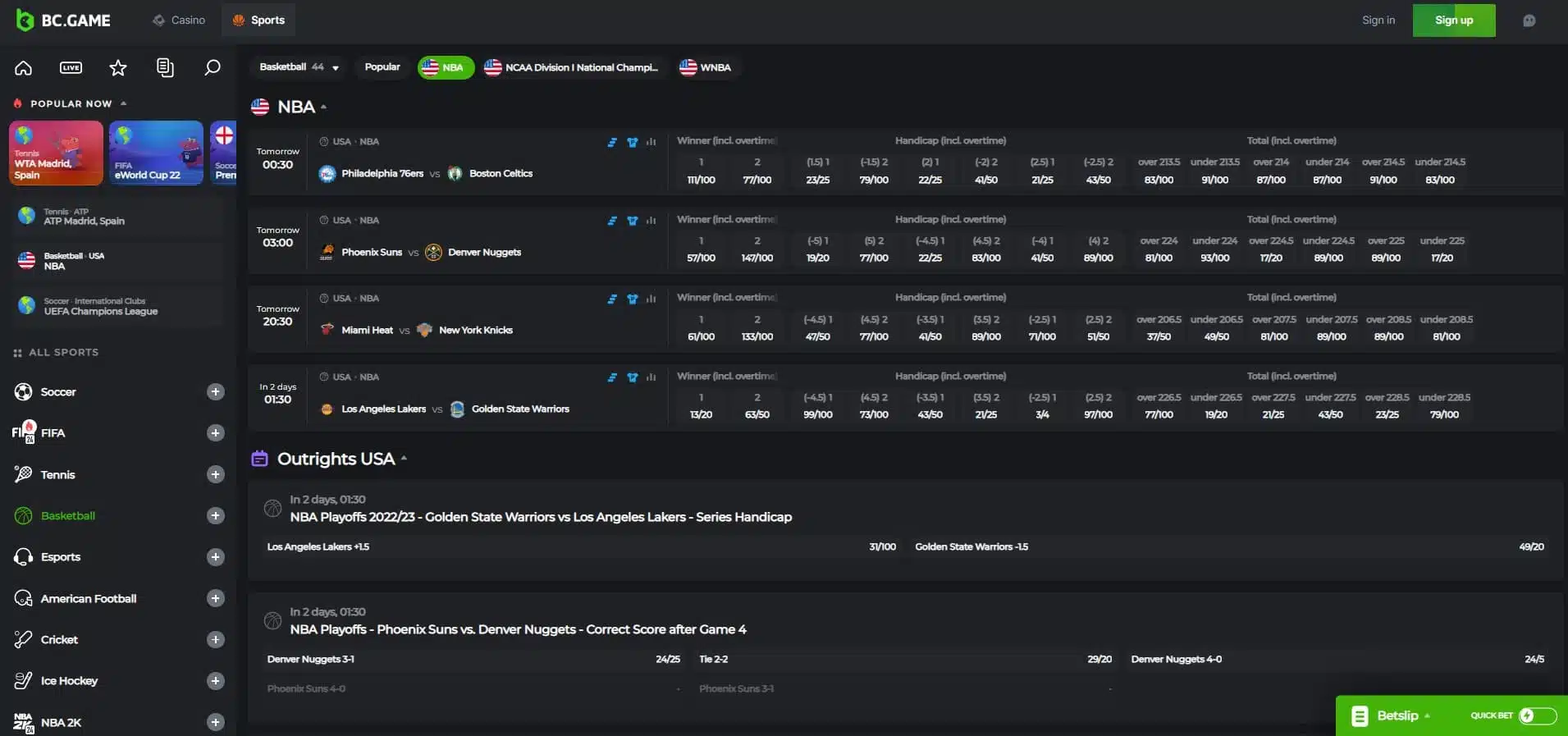Image resolution: width=1568 pixels, height=736 pixels.
Task: Open statistics chart icon for Suns match
Action: pyautogui.click(x=651, y=221)
